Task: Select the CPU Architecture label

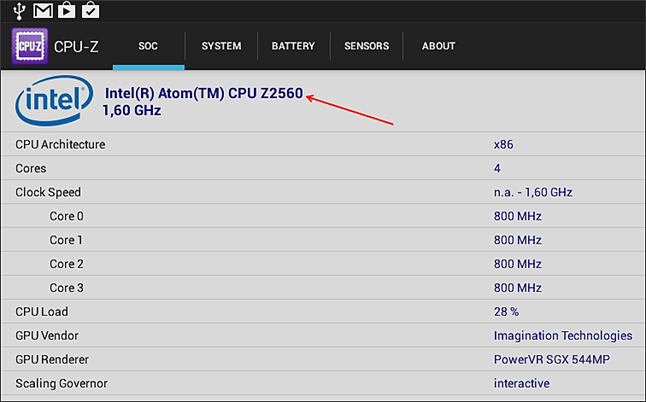Action: pos(60,145)
